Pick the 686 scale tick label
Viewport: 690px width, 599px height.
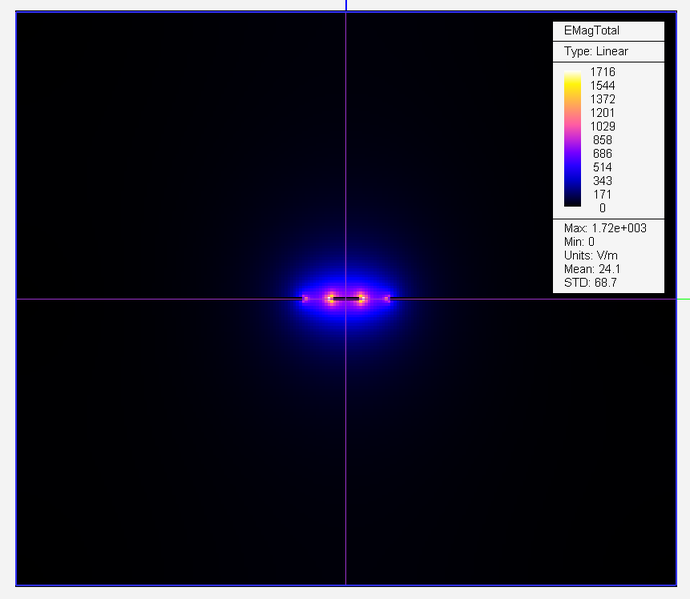[x=602, y=154]
